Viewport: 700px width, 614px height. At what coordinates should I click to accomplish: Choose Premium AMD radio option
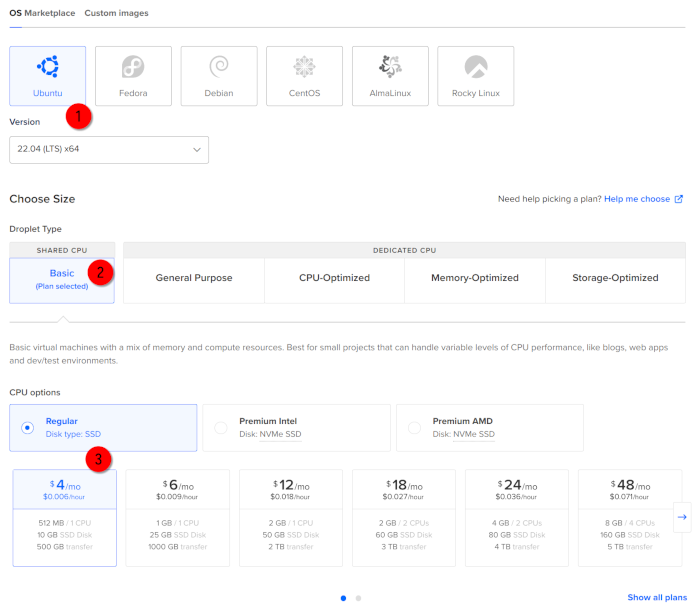click(415, 428)
